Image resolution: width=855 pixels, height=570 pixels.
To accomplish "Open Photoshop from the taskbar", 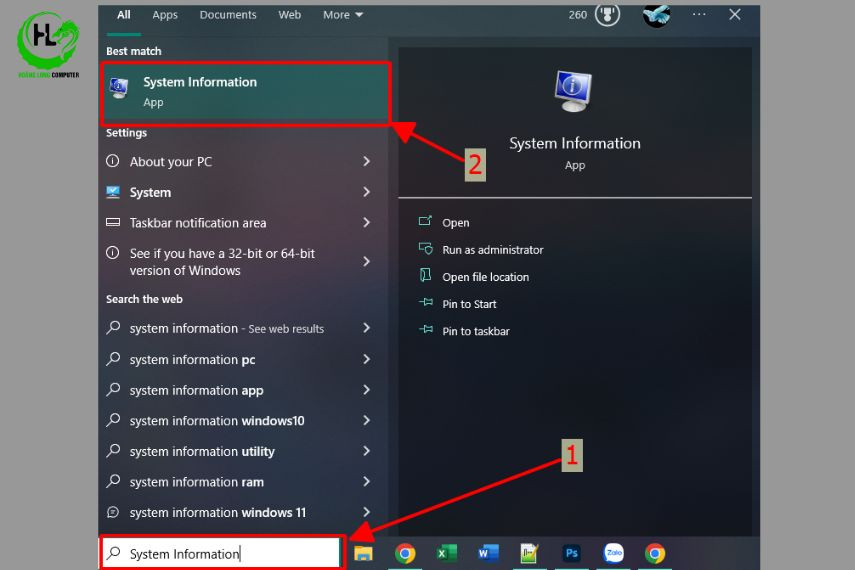I will 571,554.
